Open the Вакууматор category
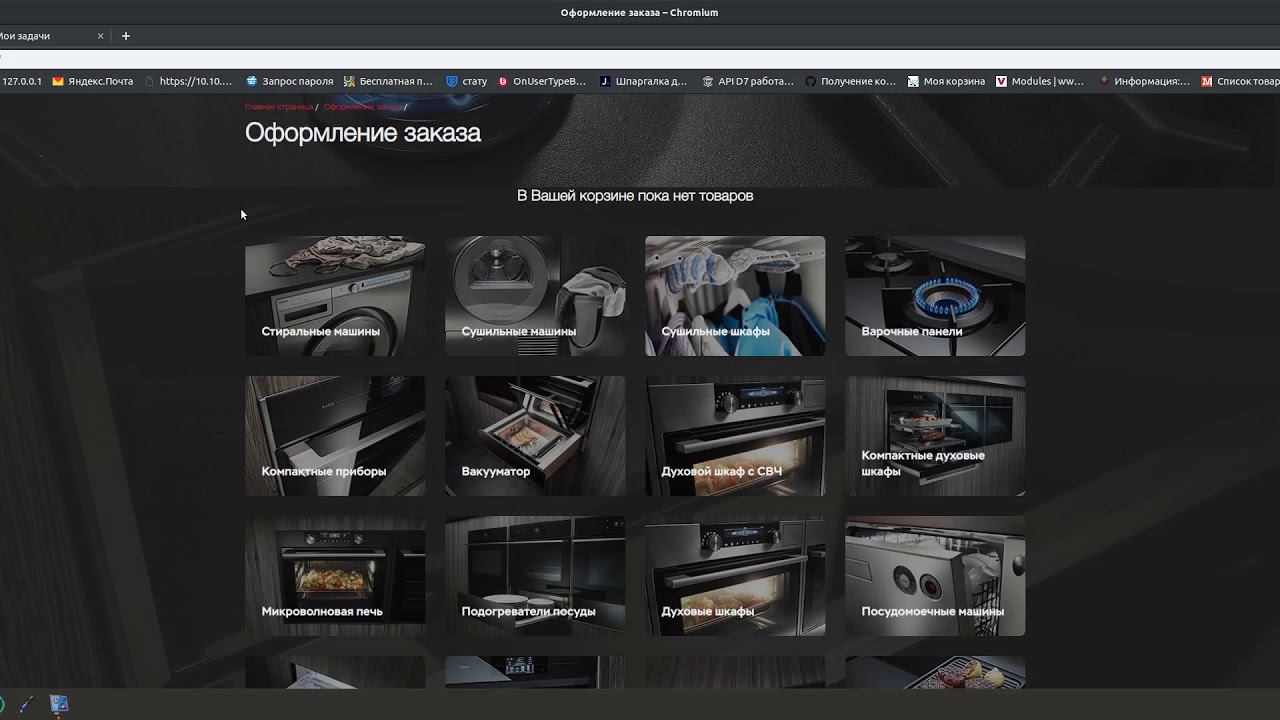The image size is (1280, 720). pos(535,436)
